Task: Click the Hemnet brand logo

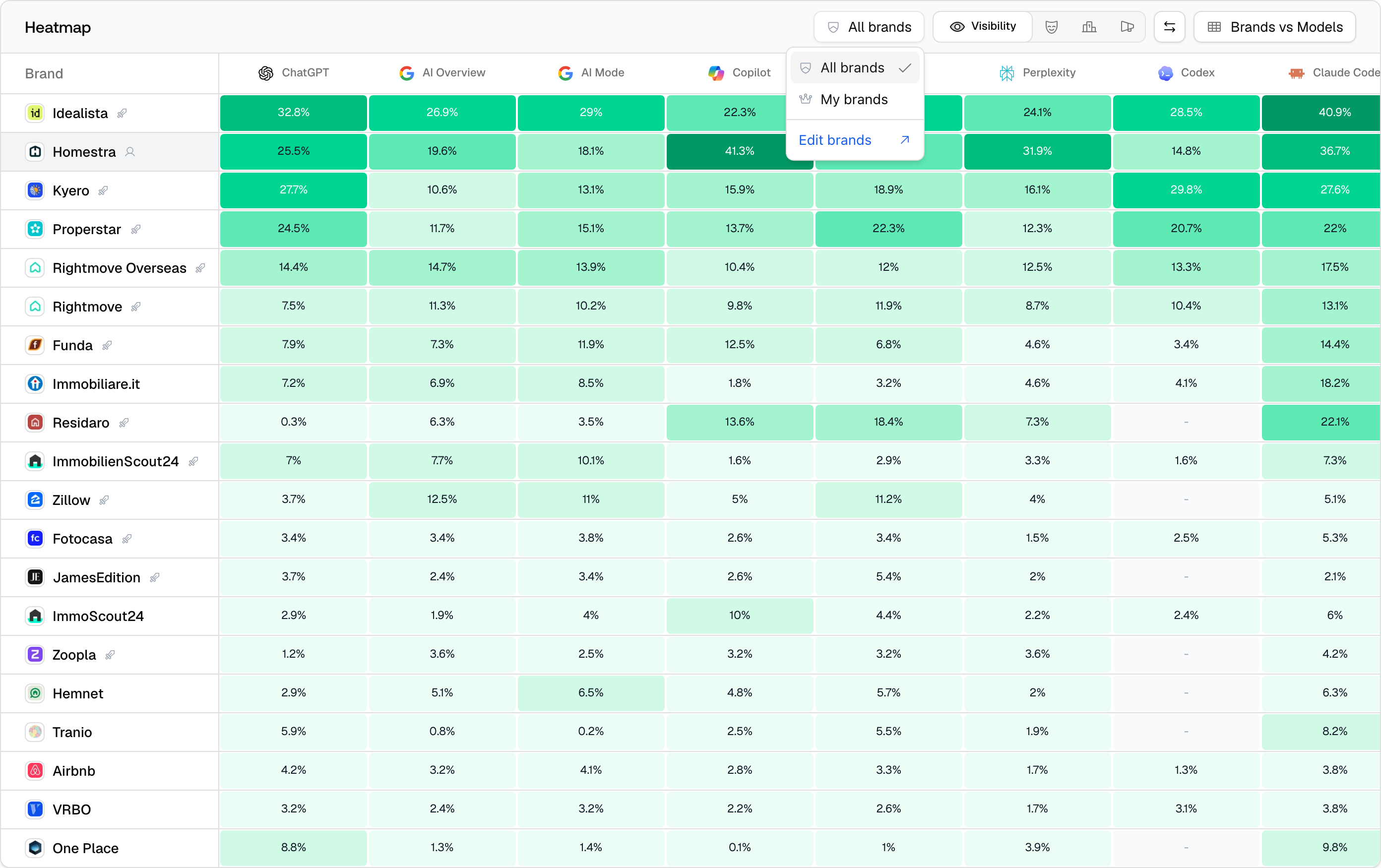Action: pos(35,694)
